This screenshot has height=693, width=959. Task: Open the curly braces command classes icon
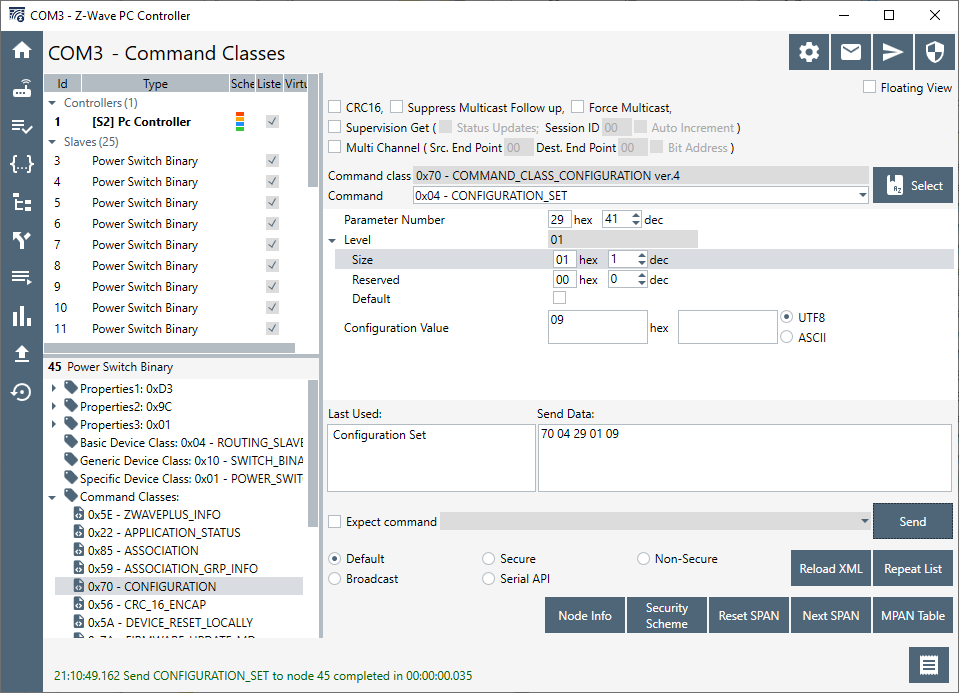21,164
